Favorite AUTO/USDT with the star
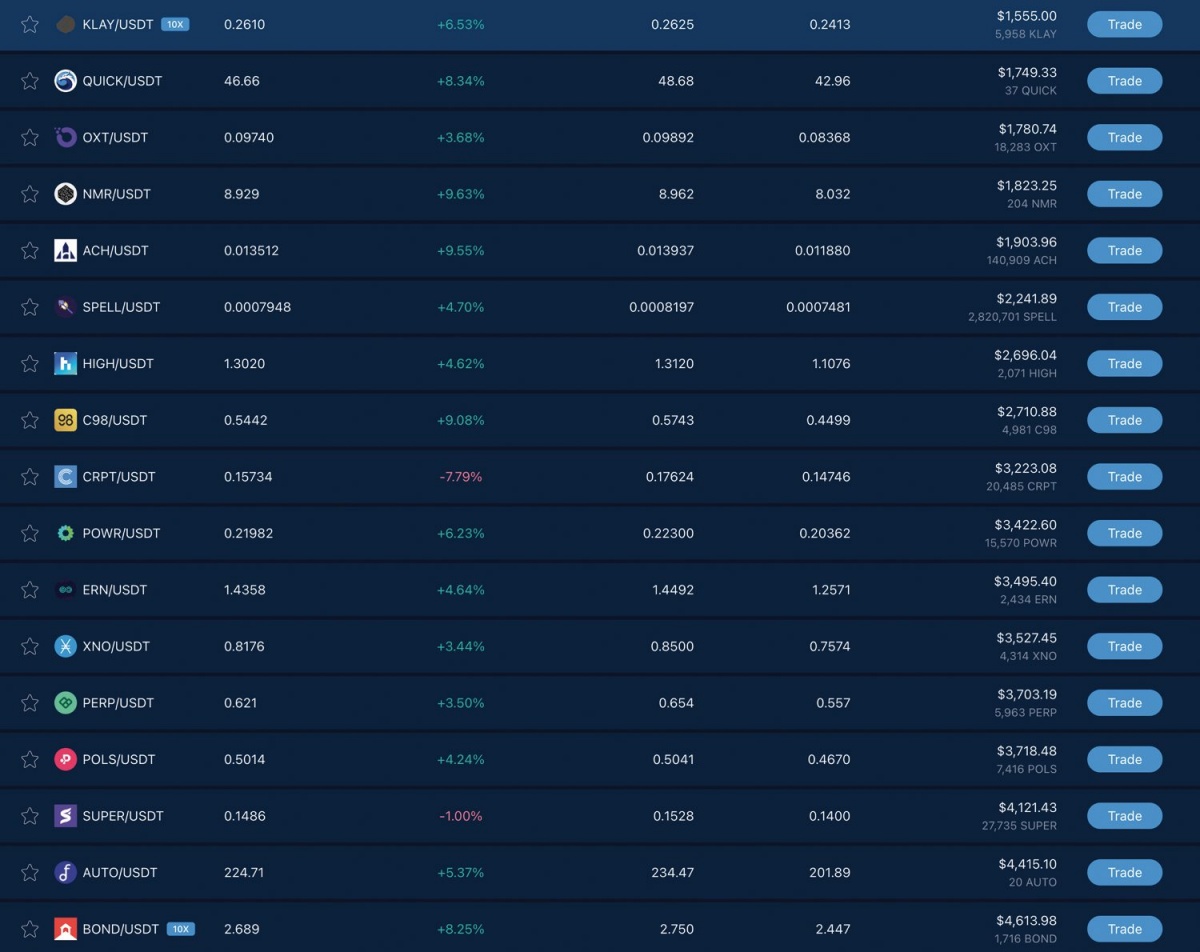 click(x=30, y=872)
